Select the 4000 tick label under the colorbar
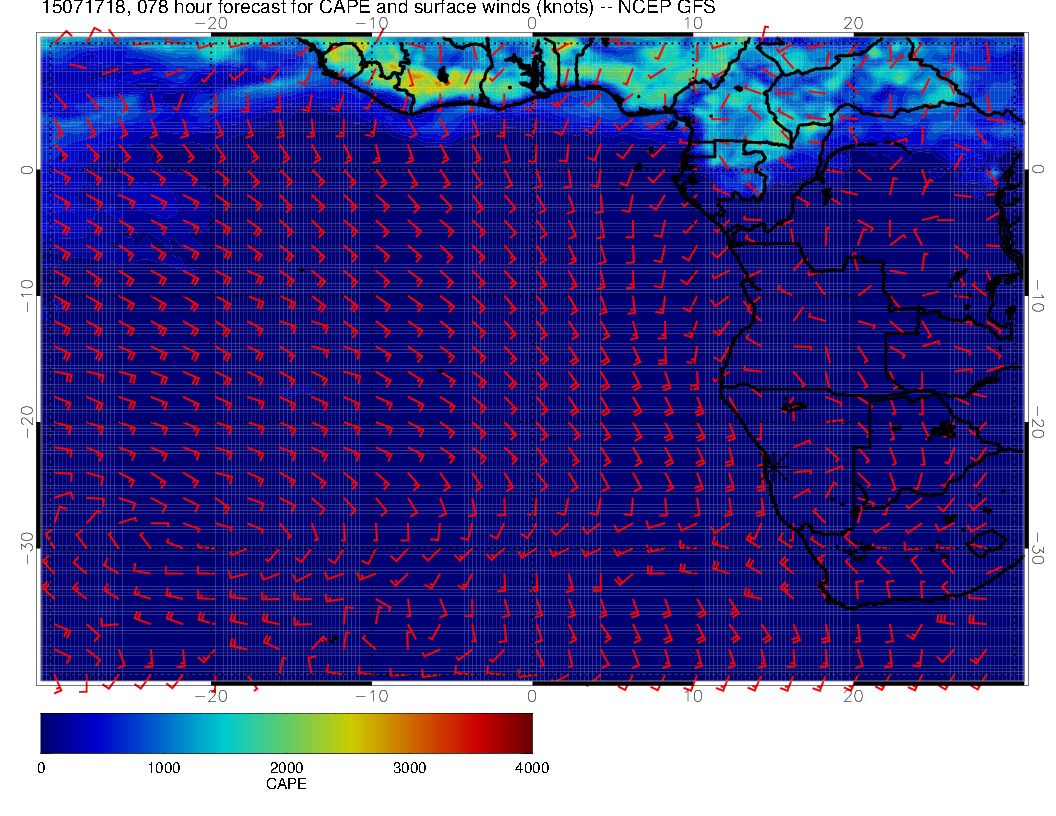The image size is (1056, 816). click(x=531, y=768)
